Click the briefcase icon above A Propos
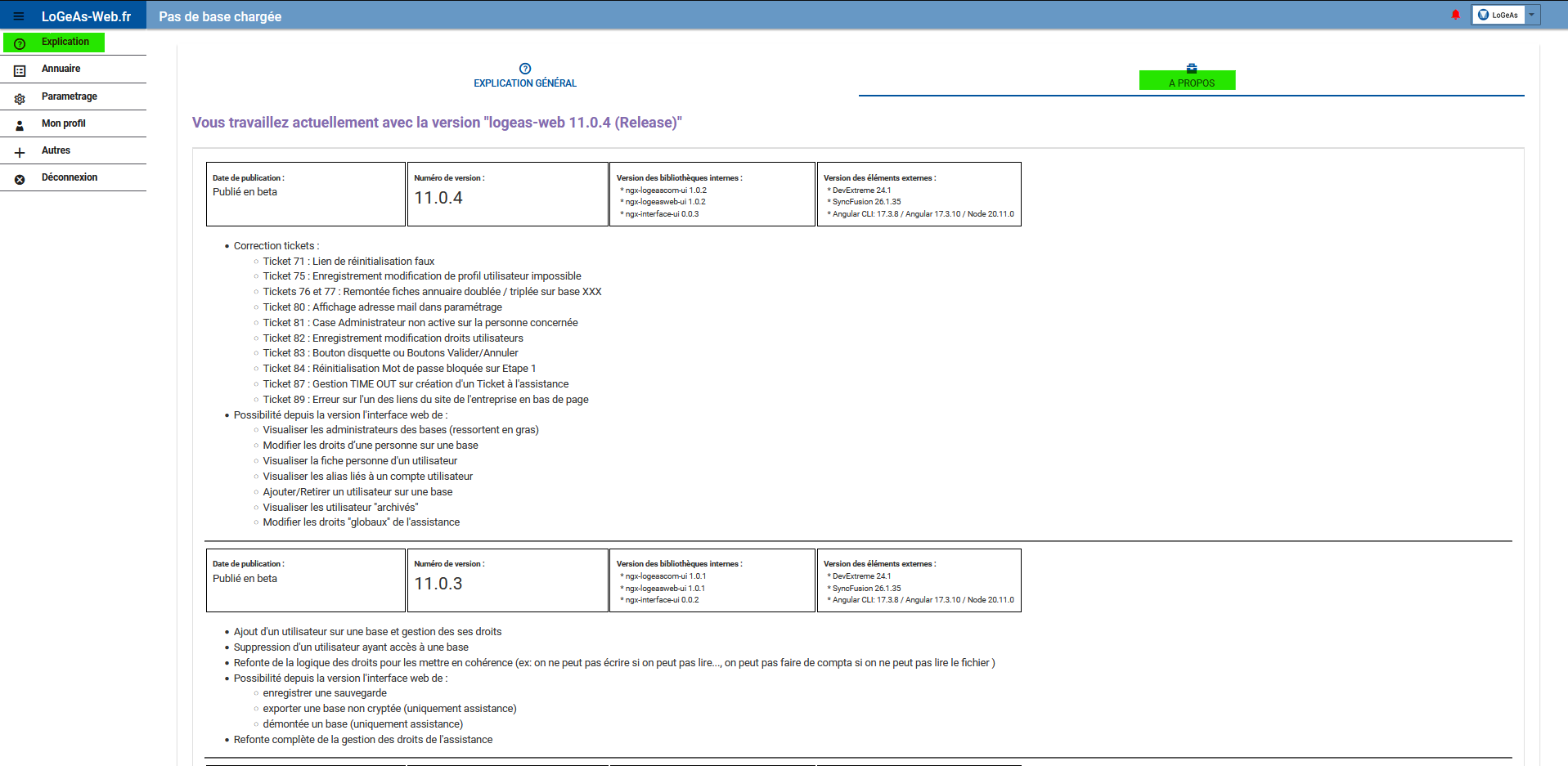Viewport: 1568px width, 766px height. (x=1192, y=69)
